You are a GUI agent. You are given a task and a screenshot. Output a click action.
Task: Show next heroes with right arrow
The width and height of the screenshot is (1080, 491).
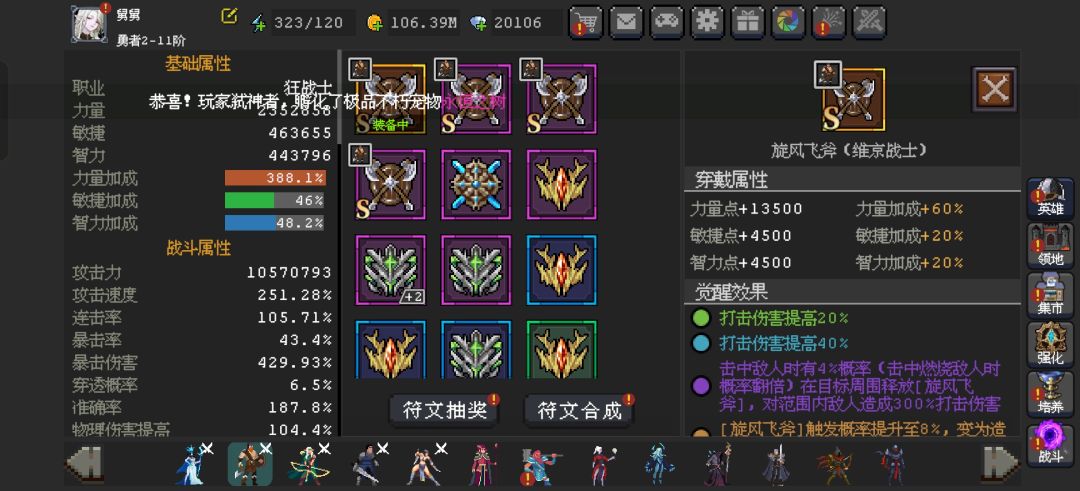tap(1000, 463)
